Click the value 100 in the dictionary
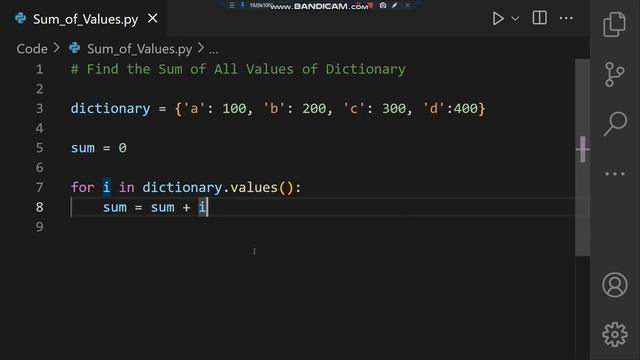 (x=234, y=109)
